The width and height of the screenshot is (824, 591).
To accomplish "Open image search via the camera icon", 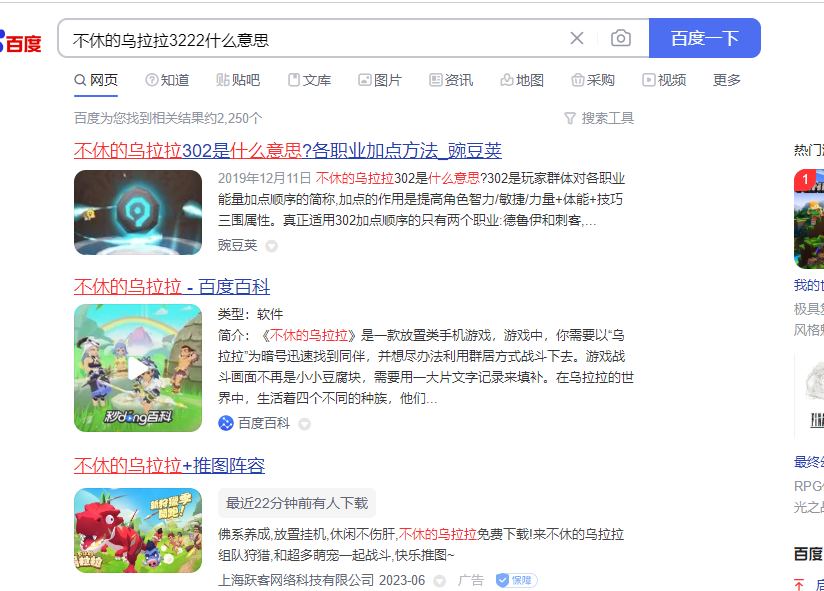I will (621, 38).
